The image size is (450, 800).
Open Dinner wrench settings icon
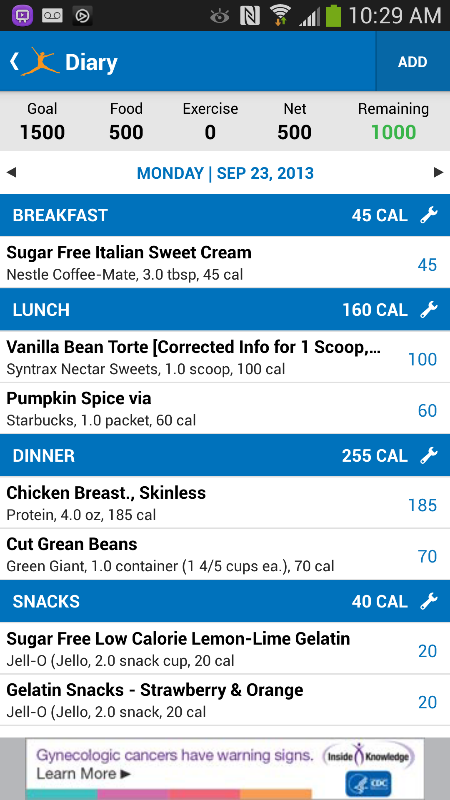coord(429,456)
